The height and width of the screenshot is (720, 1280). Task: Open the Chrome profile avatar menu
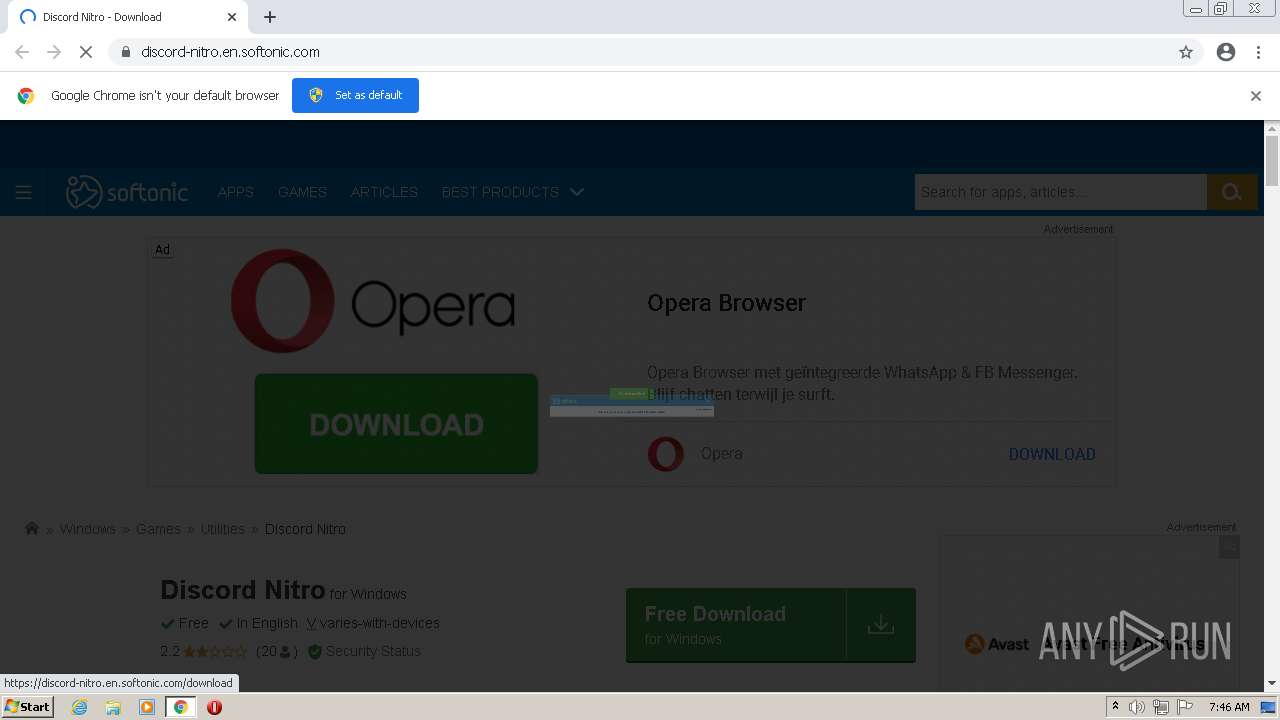tap(1226, 52)
